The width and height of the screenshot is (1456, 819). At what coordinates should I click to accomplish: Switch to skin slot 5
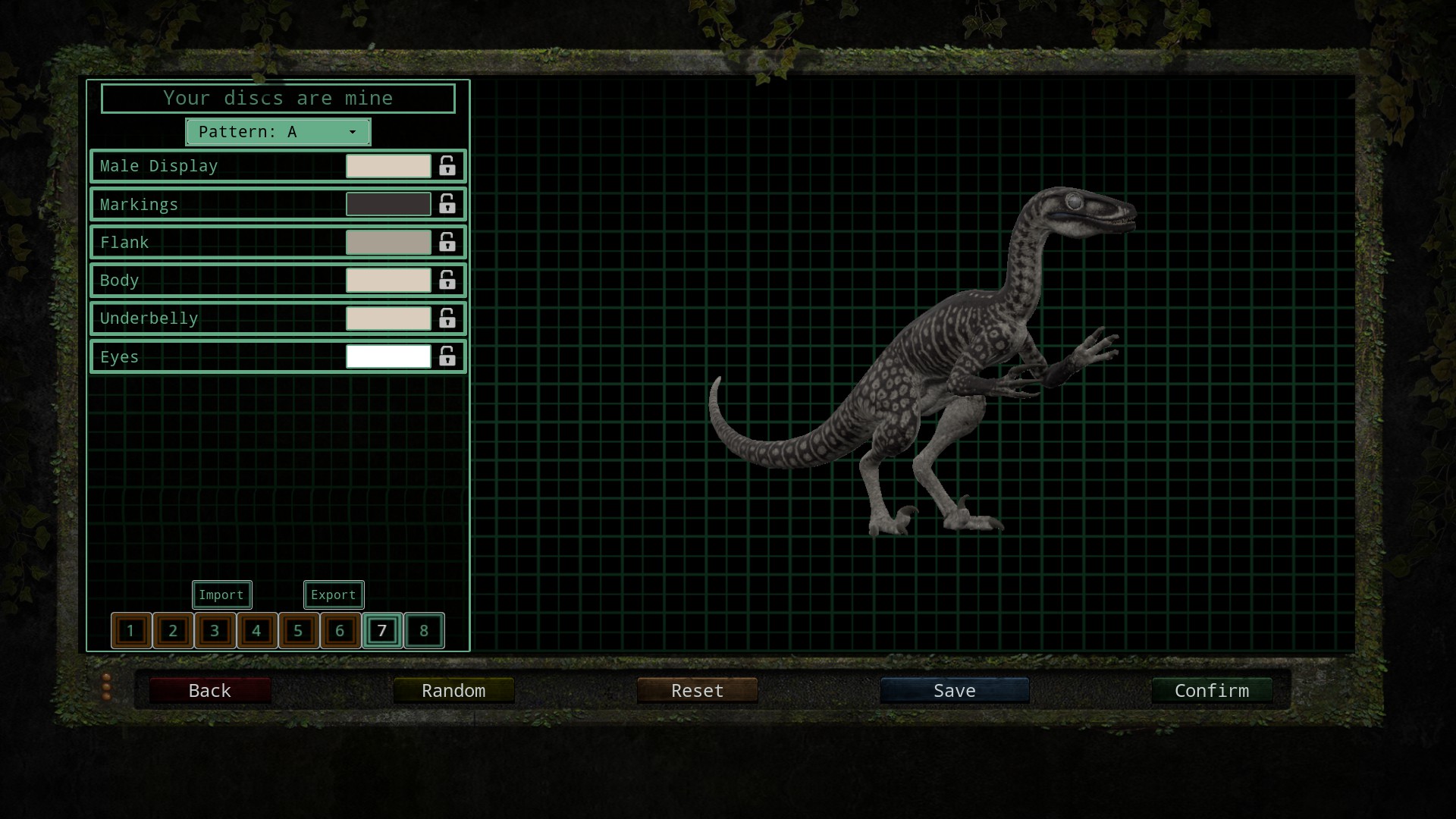click(x=298, y=630)
